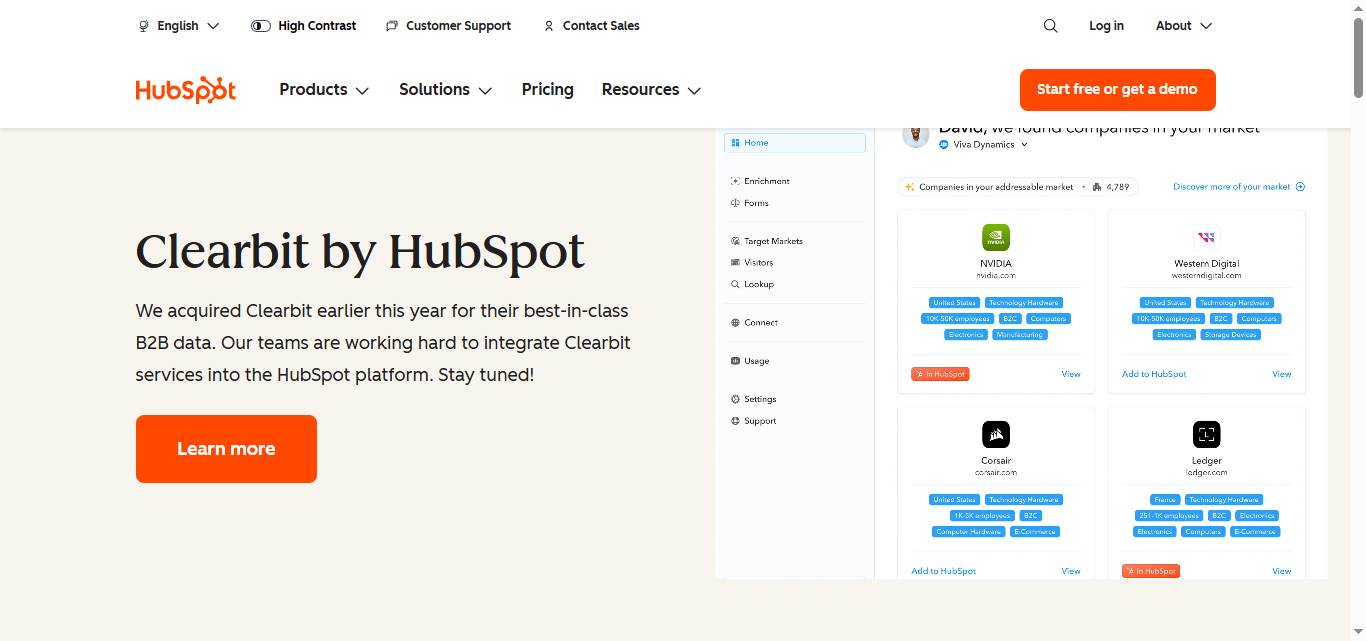The height and width of the screenshot is (641, 1366).
Task: Open Settings in the sidebar
Action: 759,399
